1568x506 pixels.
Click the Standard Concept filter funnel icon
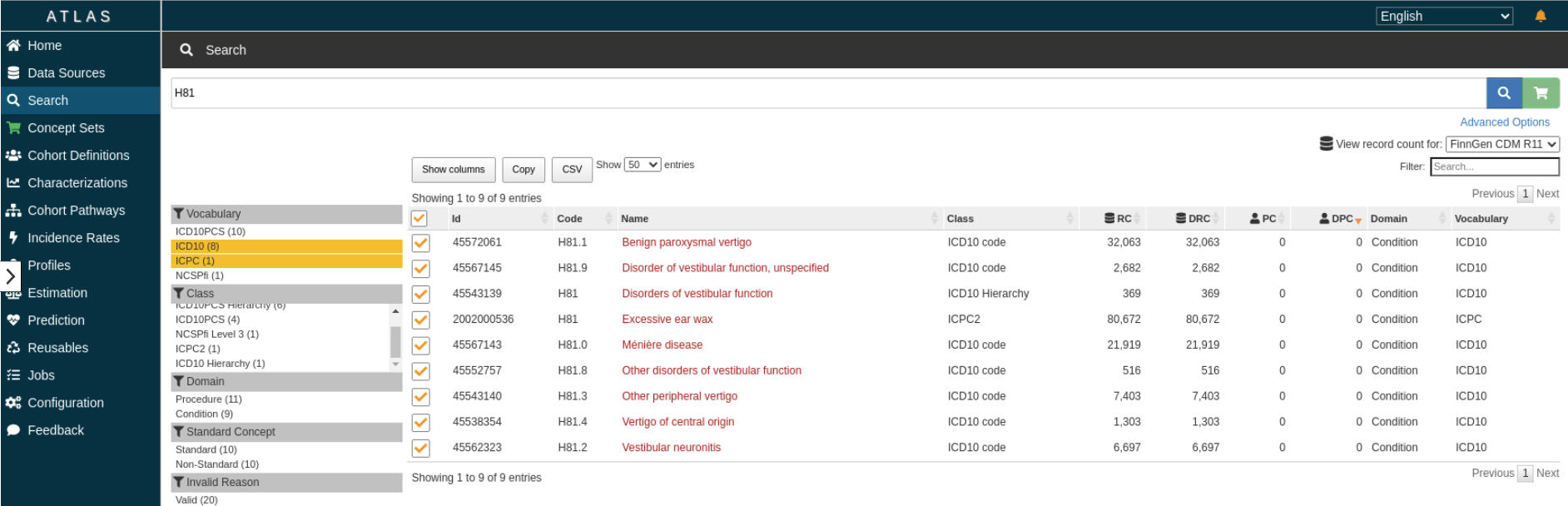click(179, 432)
